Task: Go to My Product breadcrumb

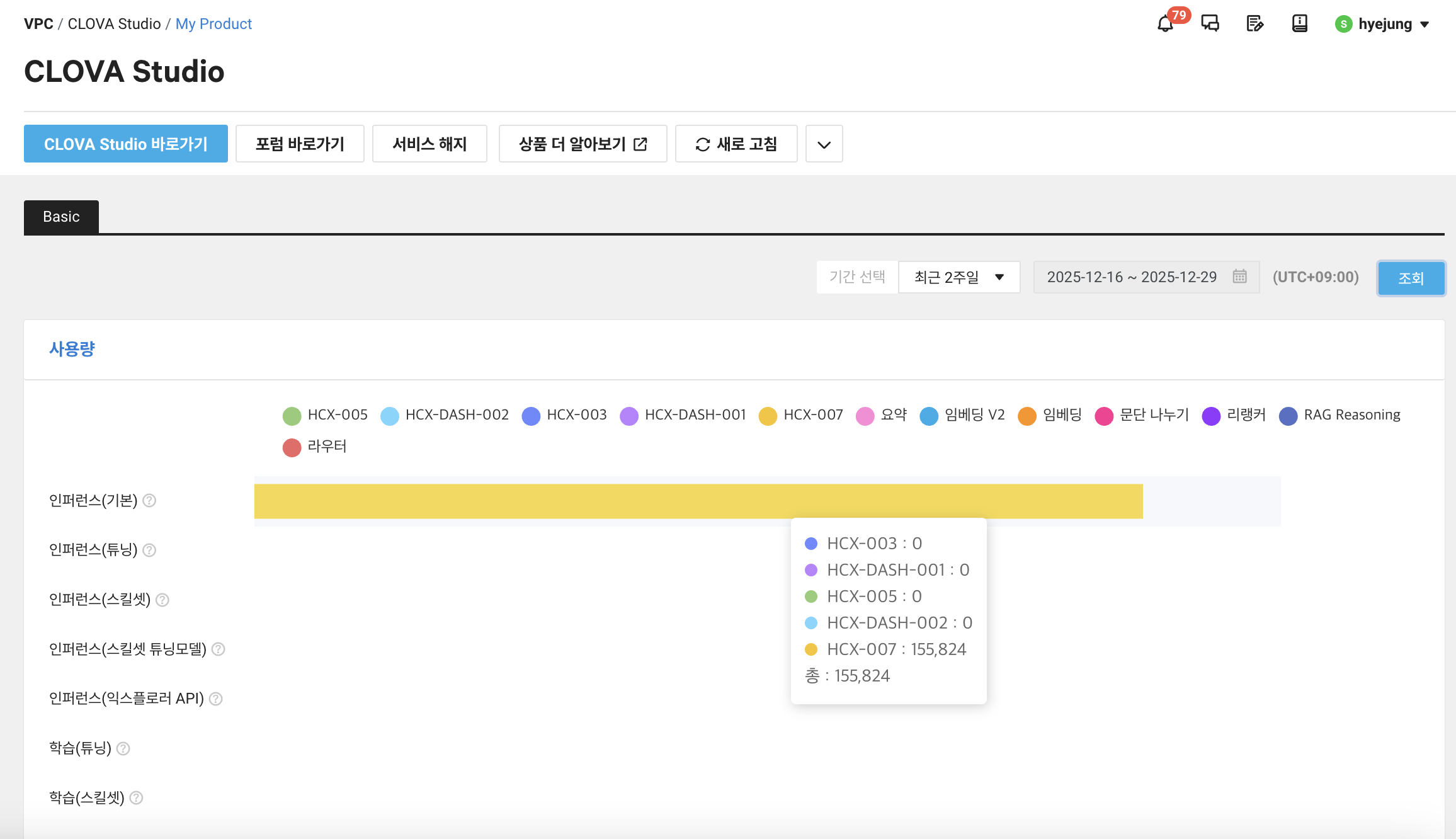Action: [x=213, y=24]
